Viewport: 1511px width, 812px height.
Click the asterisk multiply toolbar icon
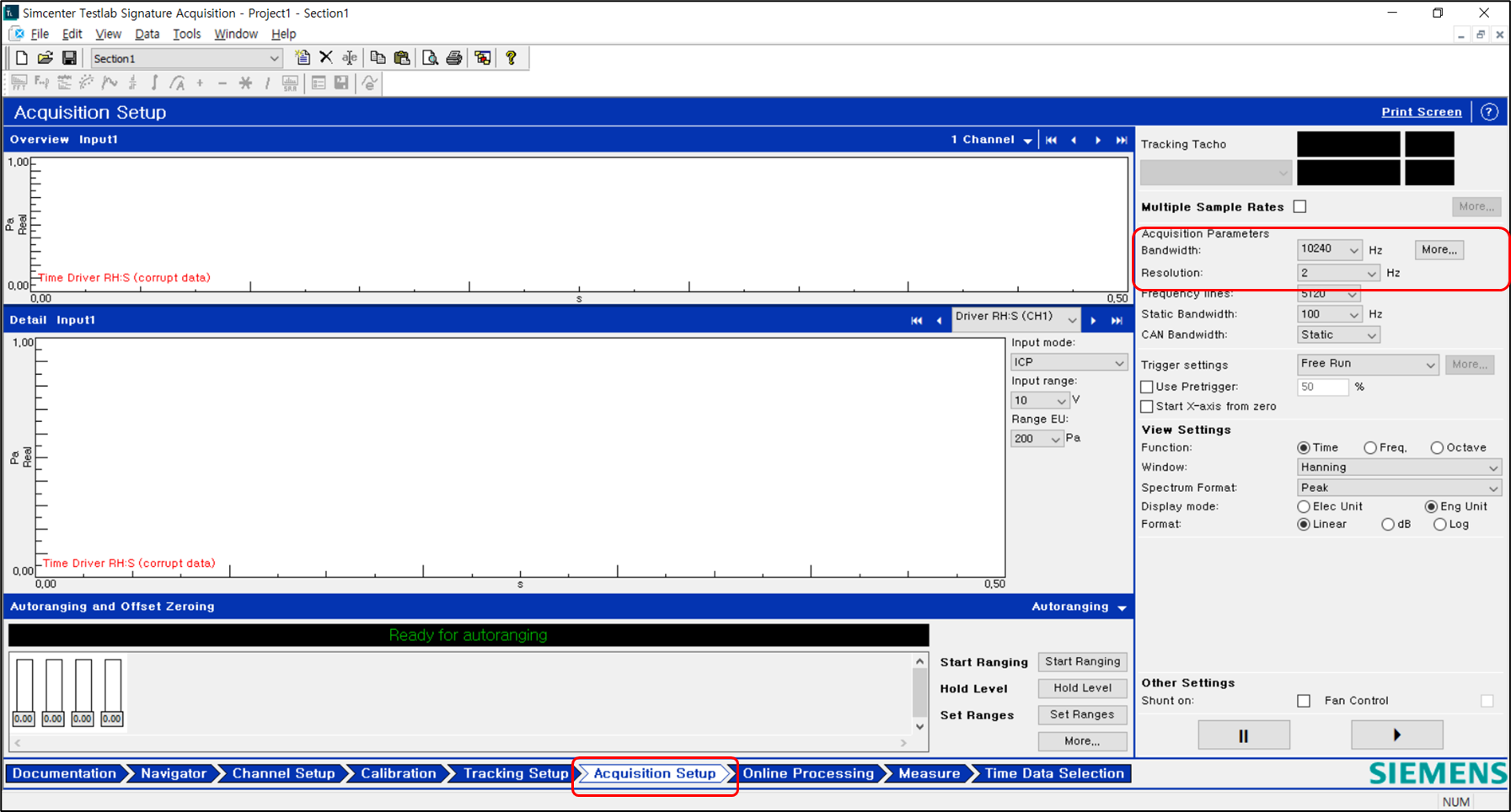[245, 83]
